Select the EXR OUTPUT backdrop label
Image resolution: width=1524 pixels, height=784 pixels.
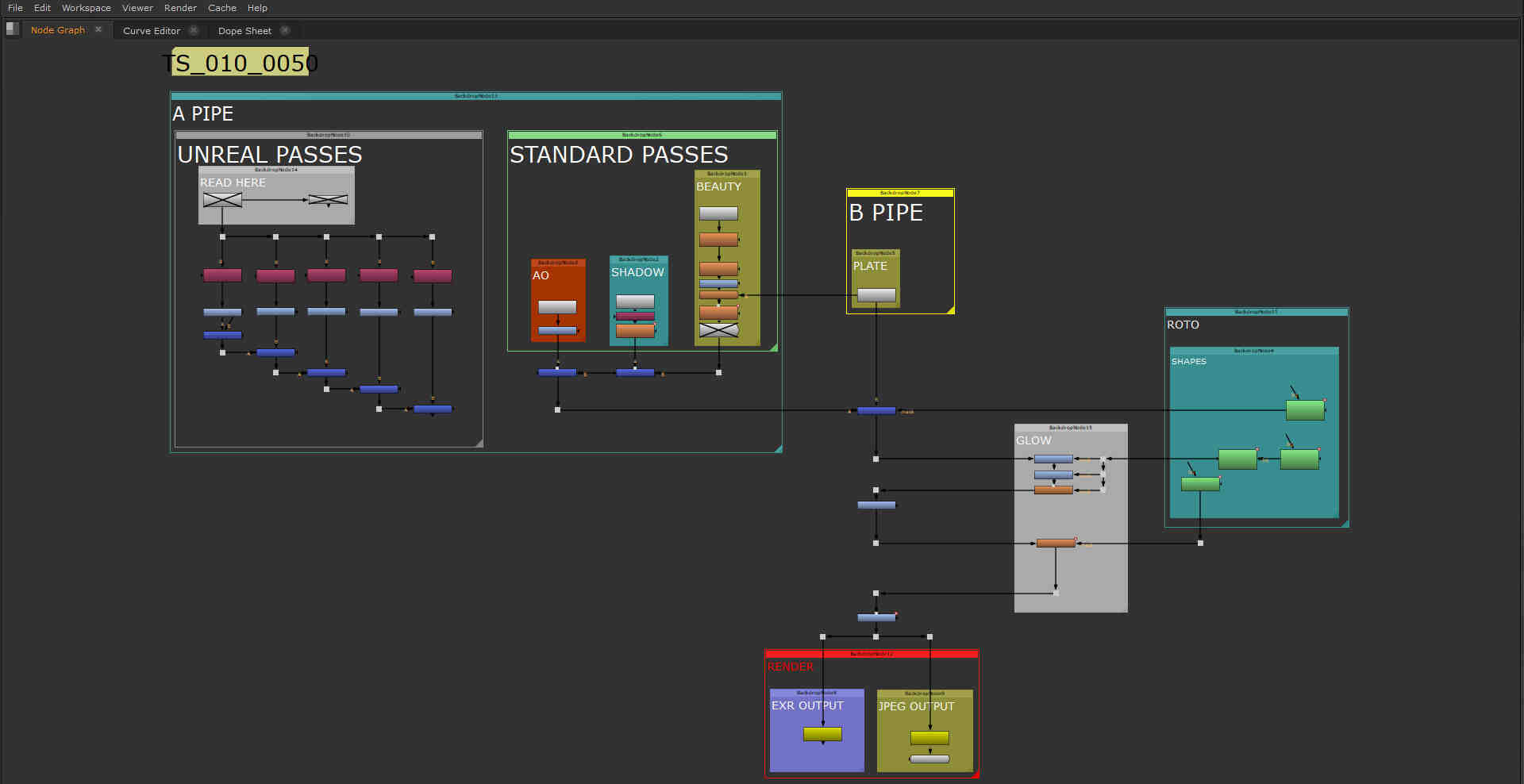click(x=807, y=705)
